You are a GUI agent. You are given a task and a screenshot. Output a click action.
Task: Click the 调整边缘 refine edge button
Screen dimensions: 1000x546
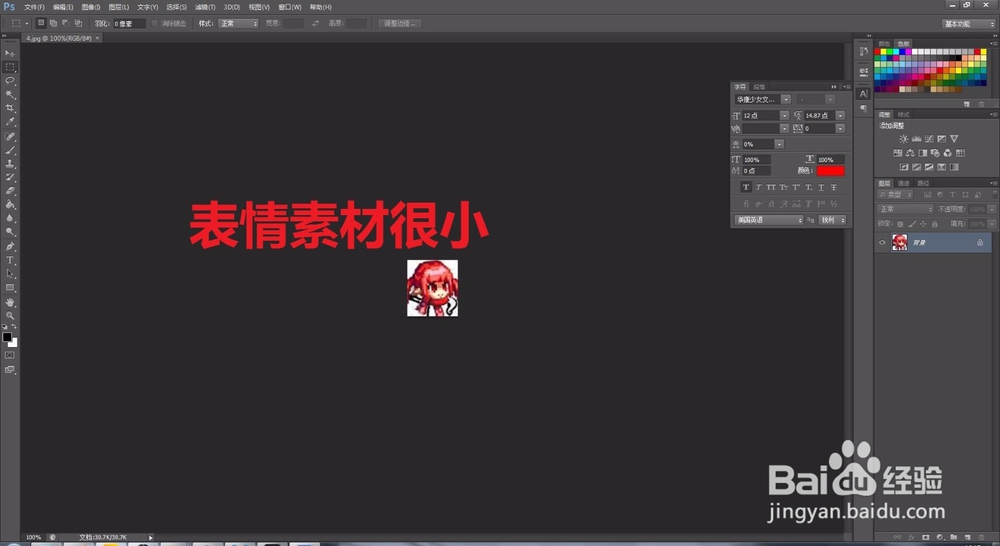[399, 24]
